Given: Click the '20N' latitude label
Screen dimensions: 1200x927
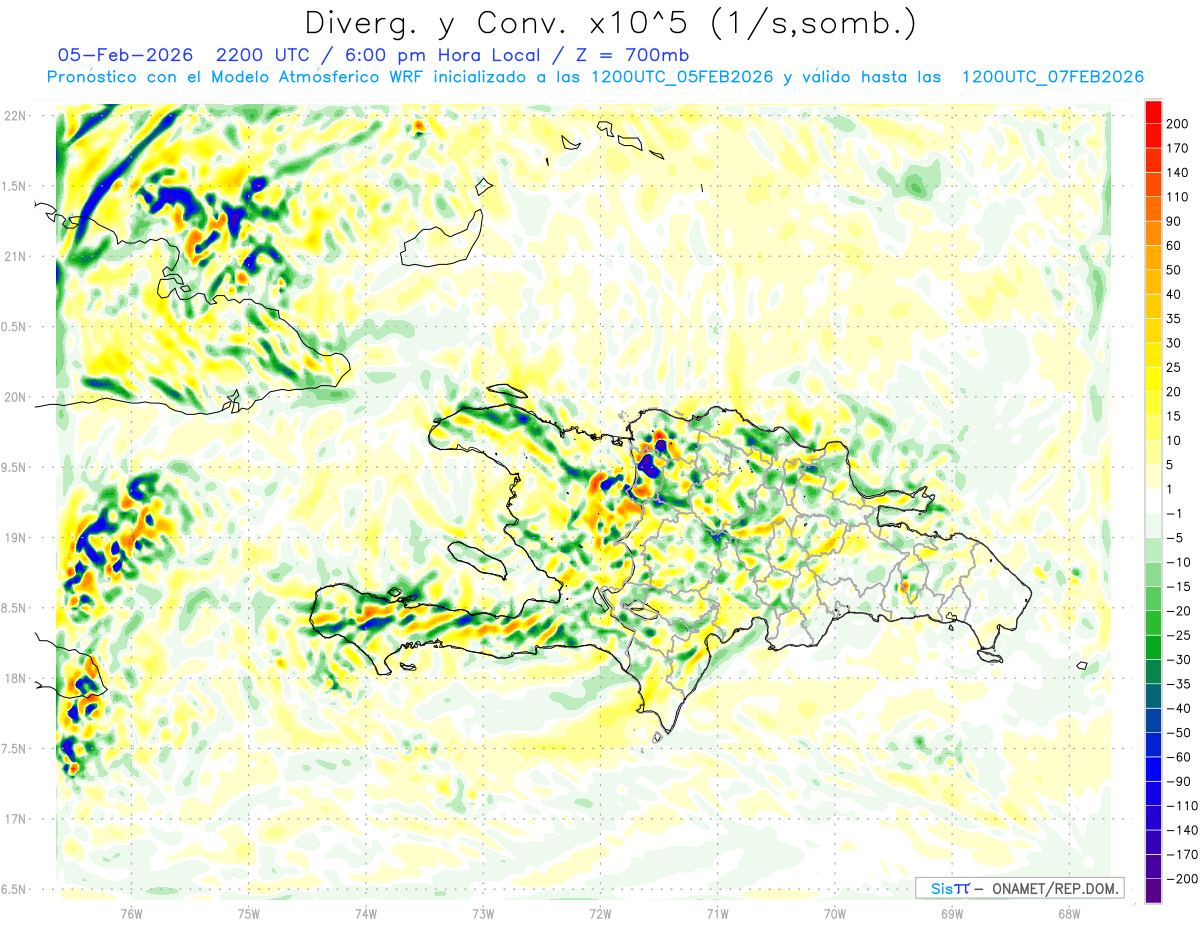Looking at the screenshot, I should point(15,397).
